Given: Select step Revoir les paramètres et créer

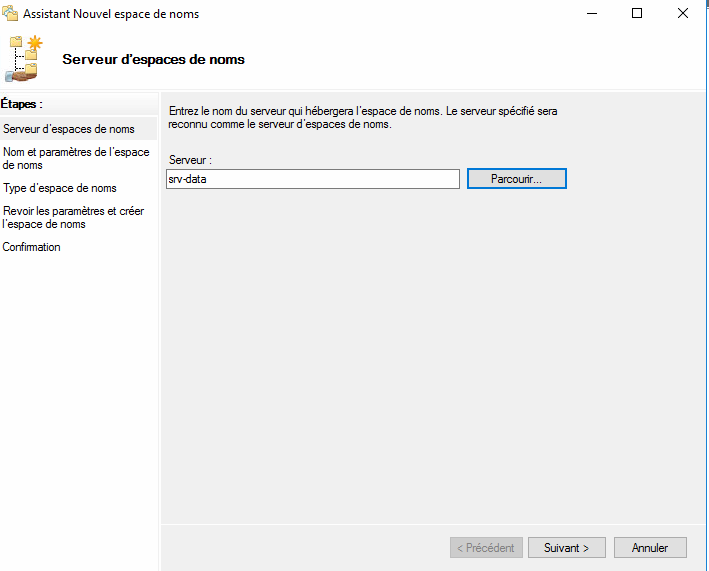Looking at the screenshot, I should [73, 217].
